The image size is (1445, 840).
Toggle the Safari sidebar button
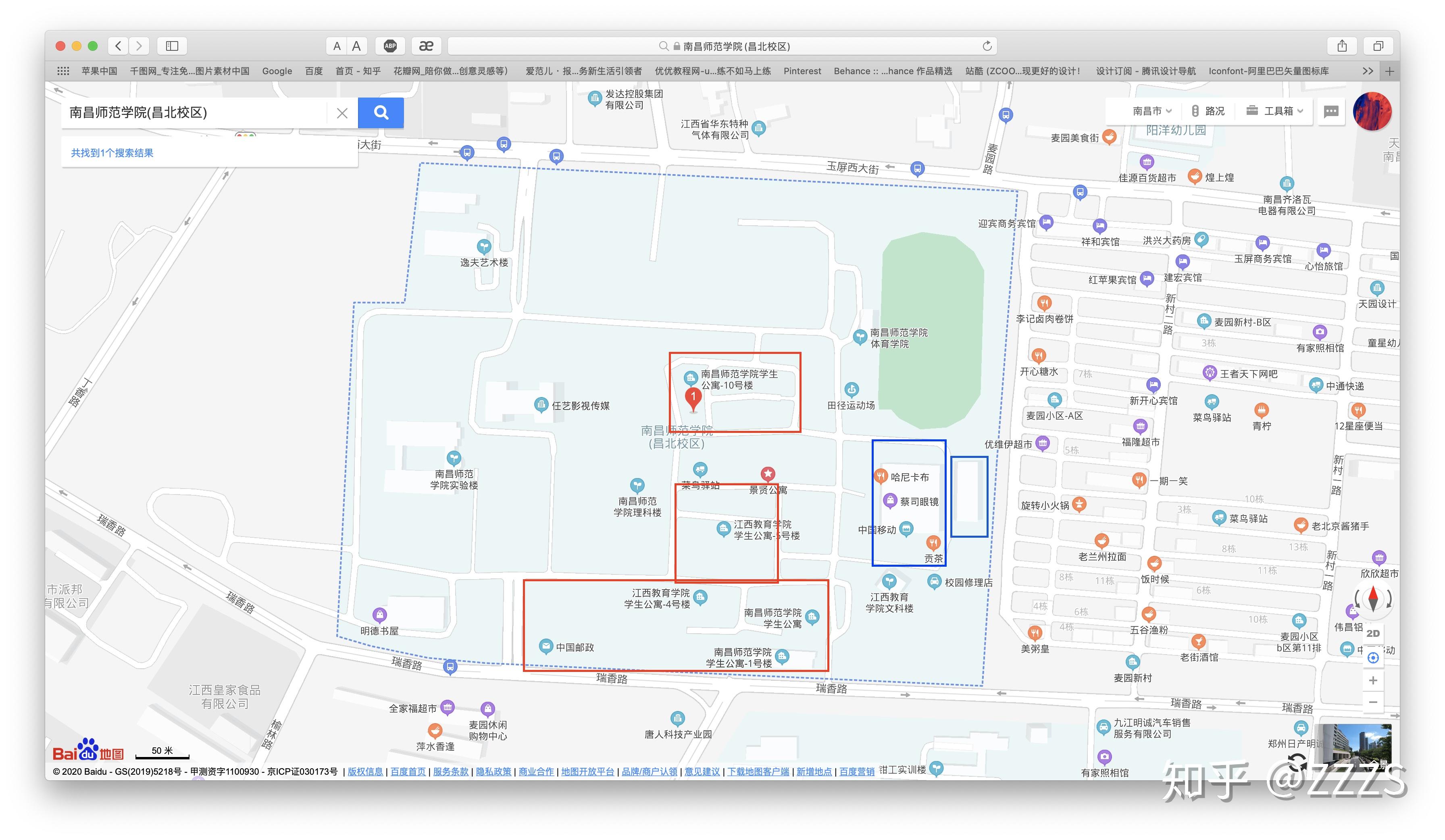172,46
